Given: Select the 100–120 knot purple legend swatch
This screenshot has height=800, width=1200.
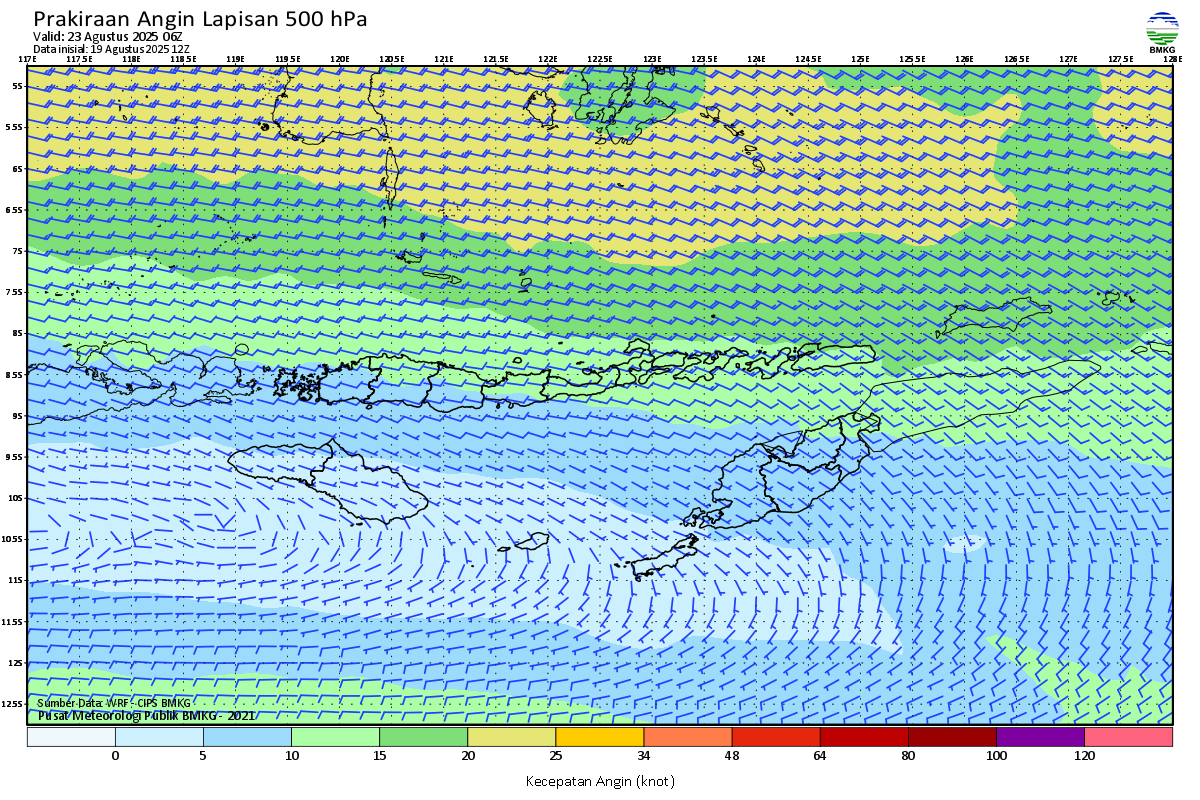Looking at the screenshot, I should pos(1039,737).
